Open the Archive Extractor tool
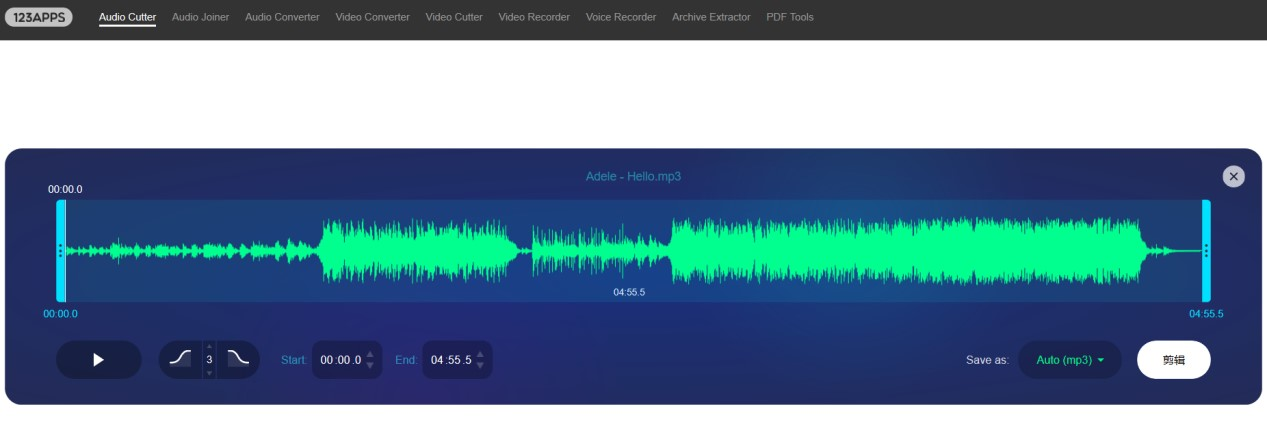The image size is (1267, 424). tap(710, 17)
